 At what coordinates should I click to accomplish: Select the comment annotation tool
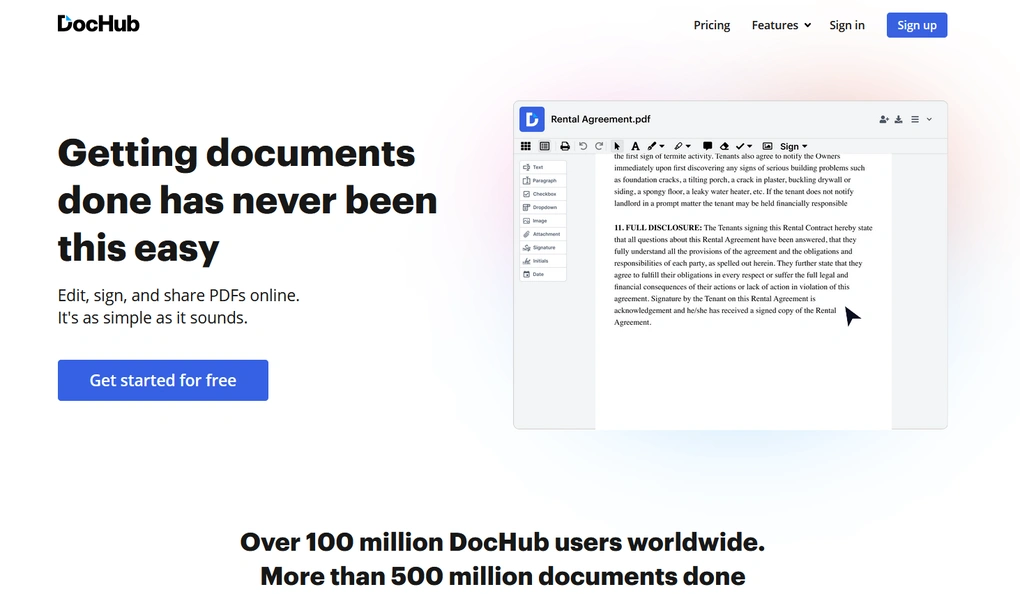707,146
